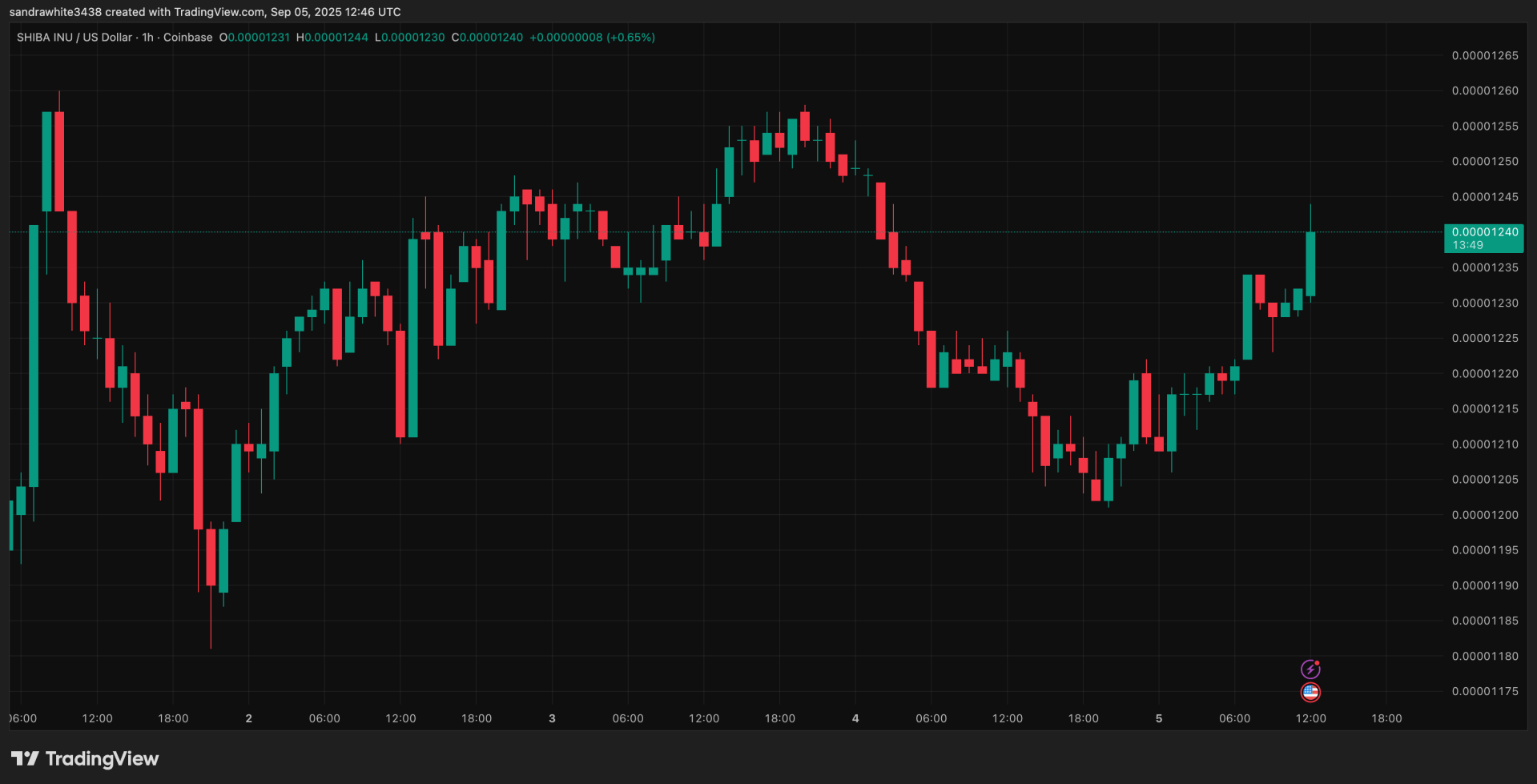Click the 1h interval label in legend
This screenshot has width=1537, height=784.
(147, 38)
